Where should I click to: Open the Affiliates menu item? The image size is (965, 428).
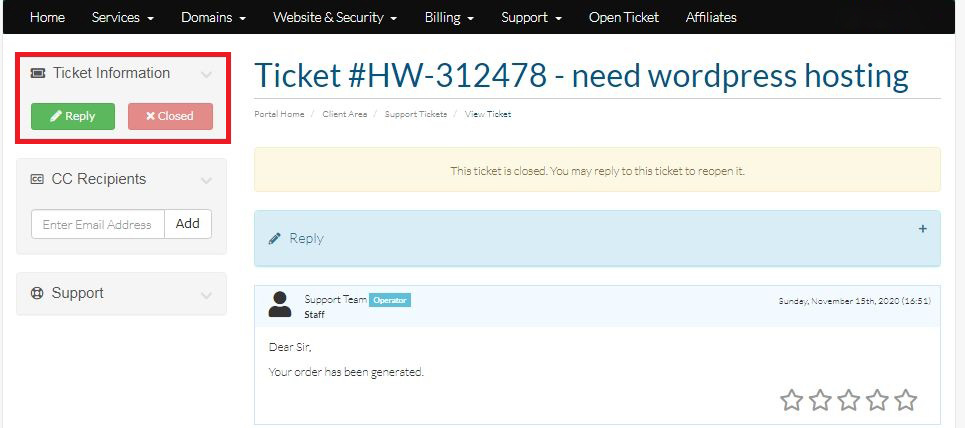pyautogui.click(x=711, y=17)
